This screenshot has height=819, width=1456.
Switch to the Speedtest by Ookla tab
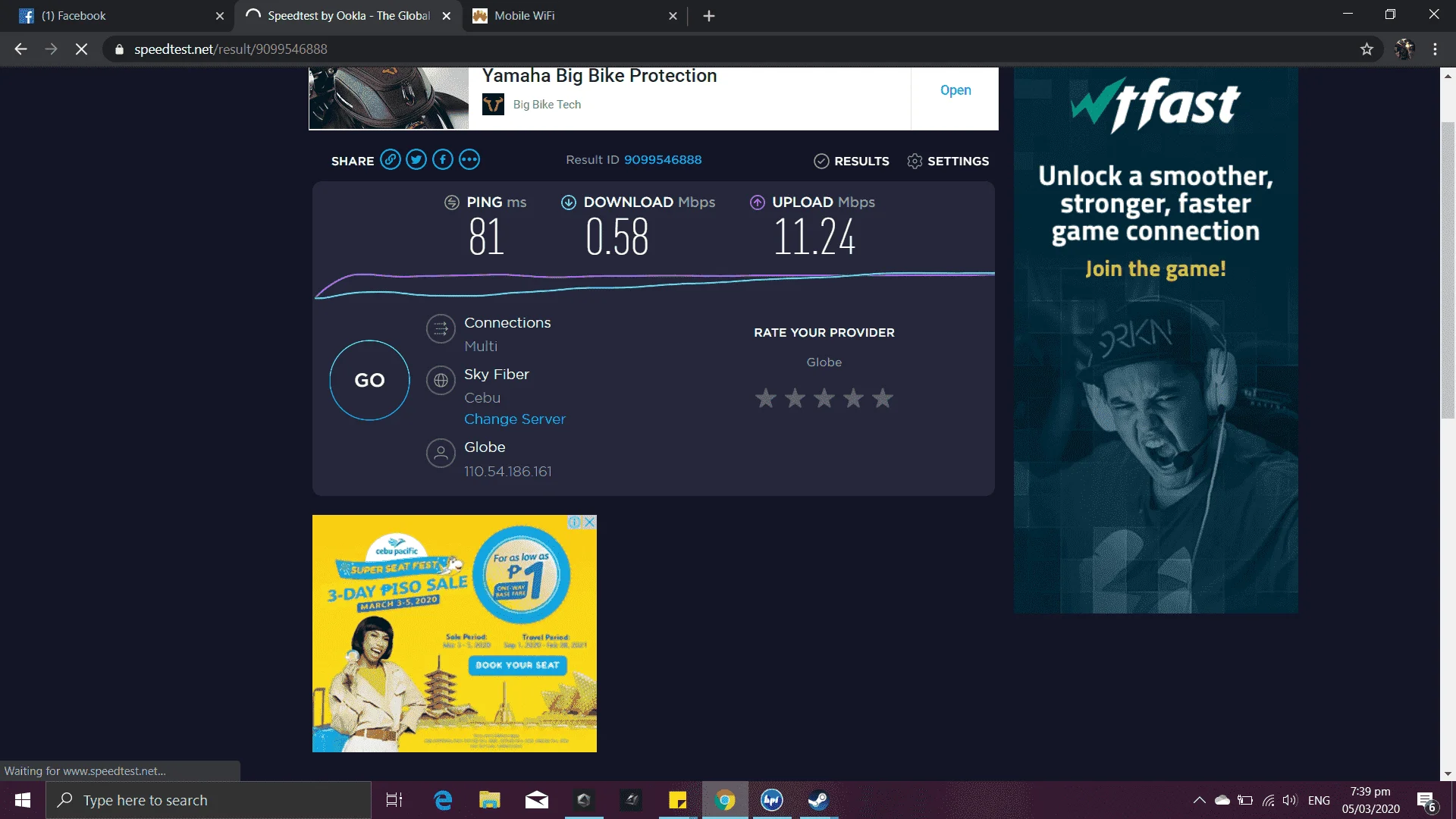tap(349, 16)
